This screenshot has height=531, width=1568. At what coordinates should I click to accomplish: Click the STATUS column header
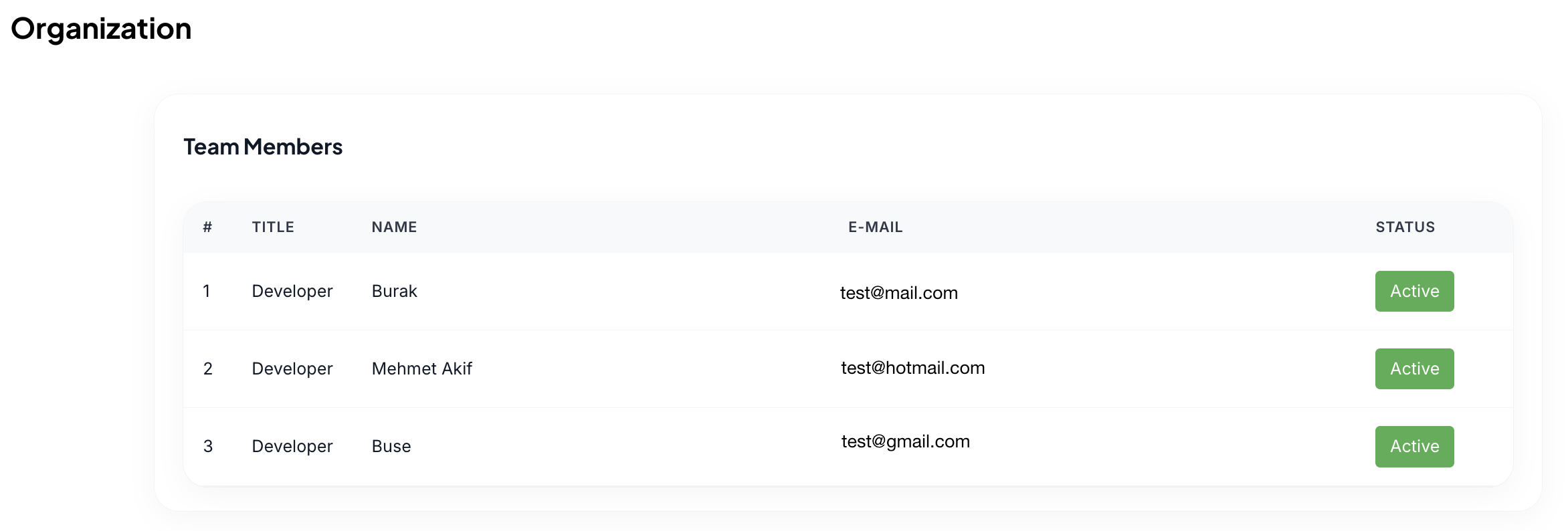pyautogui.click(x=1405, y=227)
